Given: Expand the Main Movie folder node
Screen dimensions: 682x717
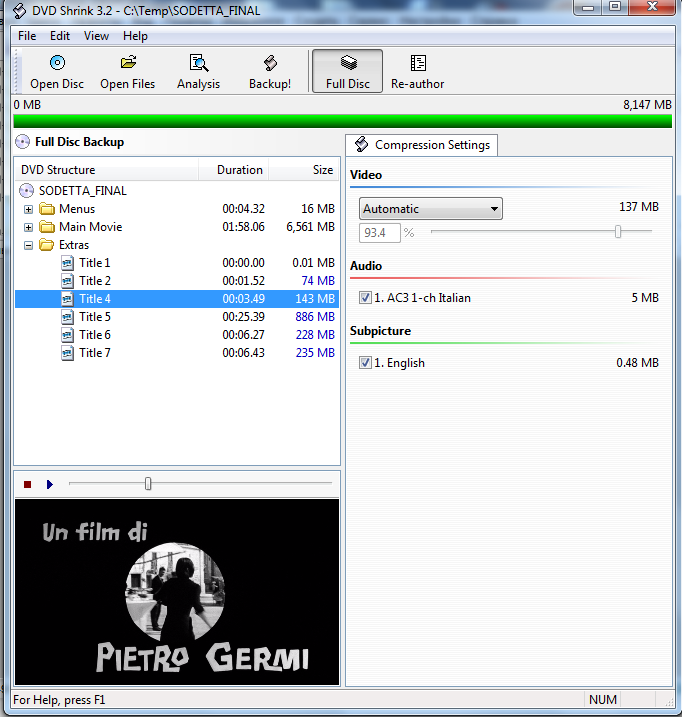Looking at the screenshot, I should 28,227.
